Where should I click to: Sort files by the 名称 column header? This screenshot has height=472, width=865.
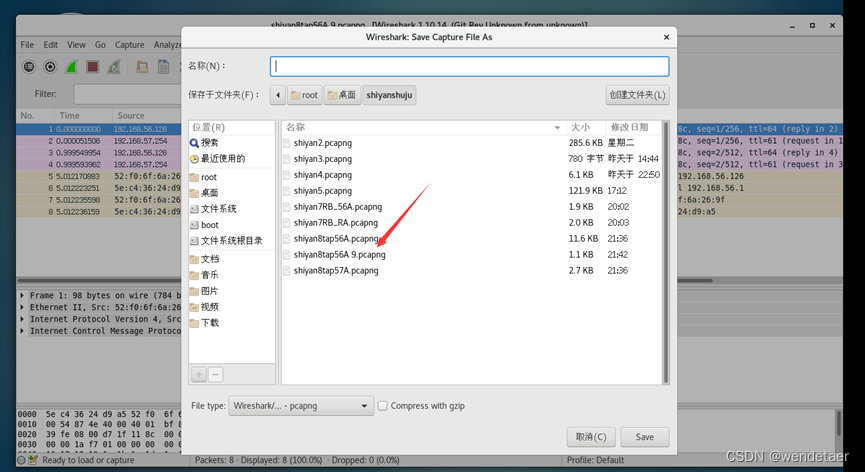coord(424,127)
